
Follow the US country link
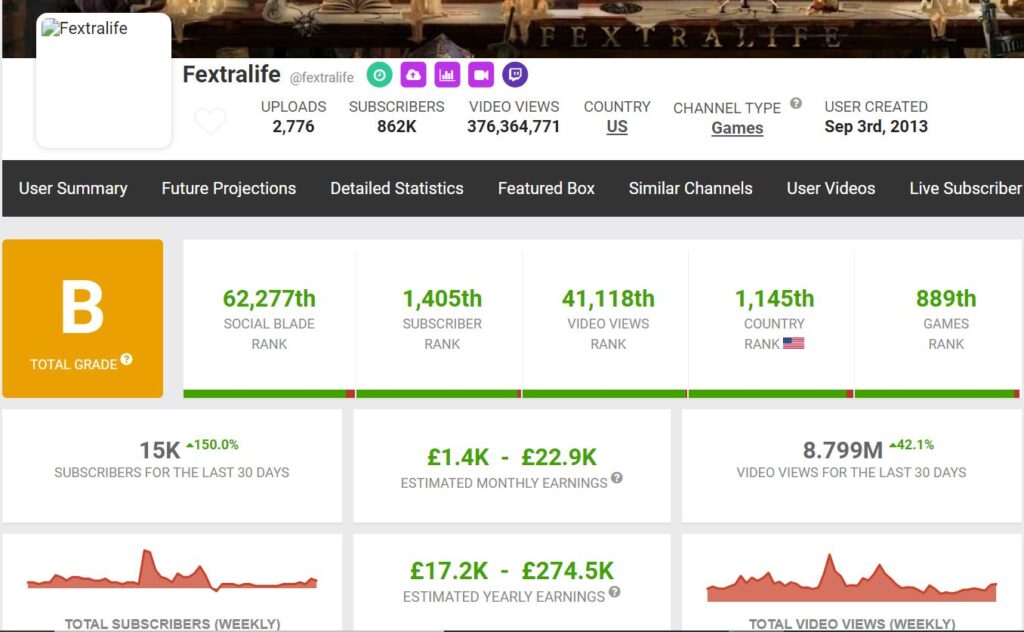click(x=616, y=127)
